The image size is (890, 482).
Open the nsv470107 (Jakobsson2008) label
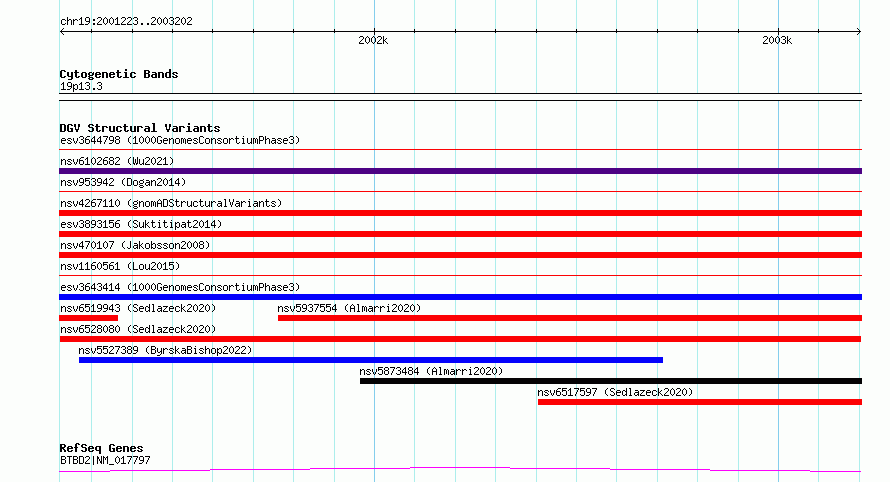click(x=135, y=245)
